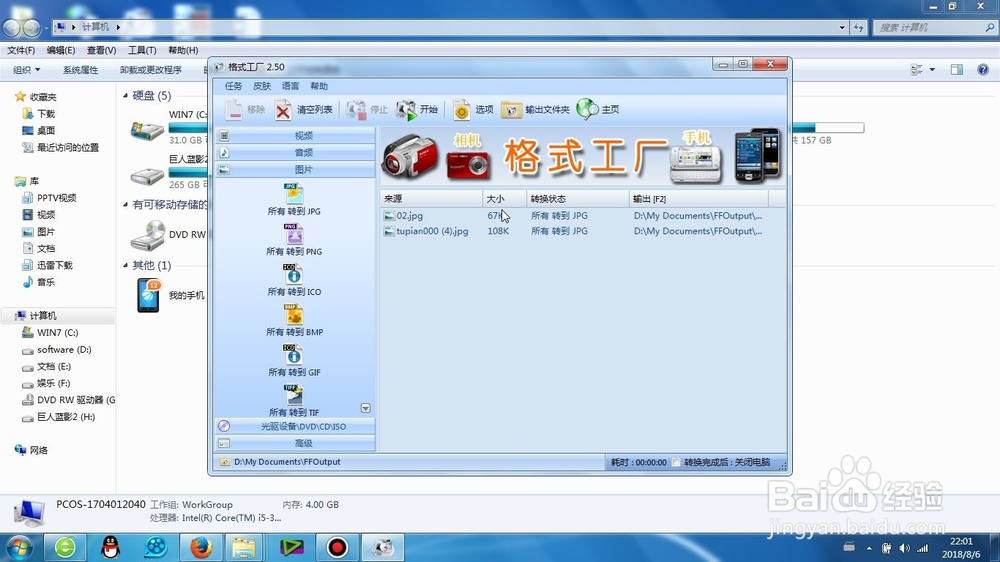The image size is (1000, 562).
Task: Click the Explorer help question mark icon
Action: point(983,70)
